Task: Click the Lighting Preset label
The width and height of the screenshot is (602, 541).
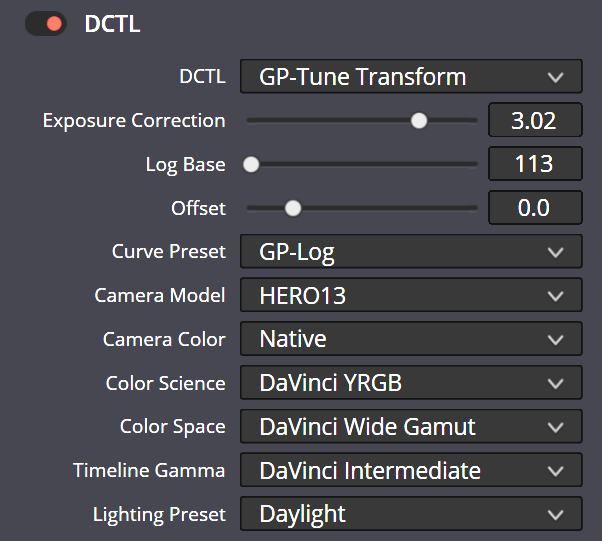Action: [159, 515]
